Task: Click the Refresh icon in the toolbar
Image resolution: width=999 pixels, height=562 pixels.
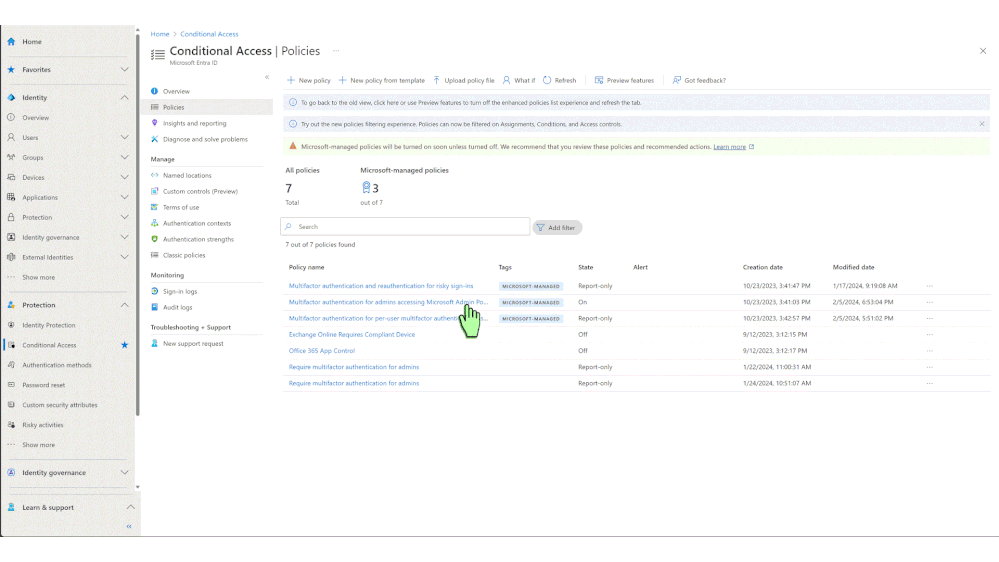Action: [547, 80]
